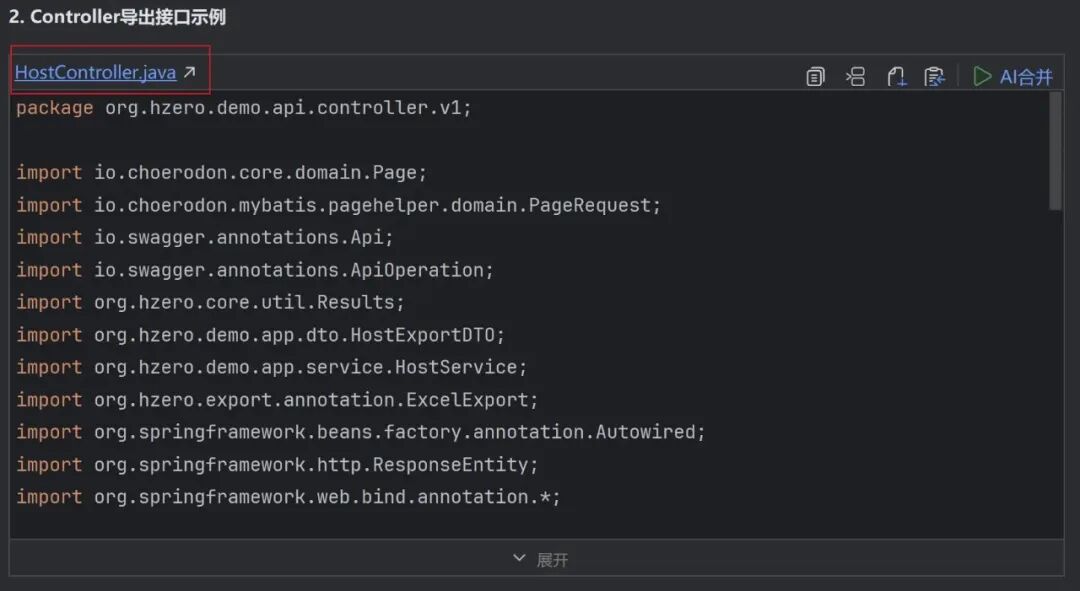Expand the code block via 展开
1080x591 pixels.
click(539, 559)
